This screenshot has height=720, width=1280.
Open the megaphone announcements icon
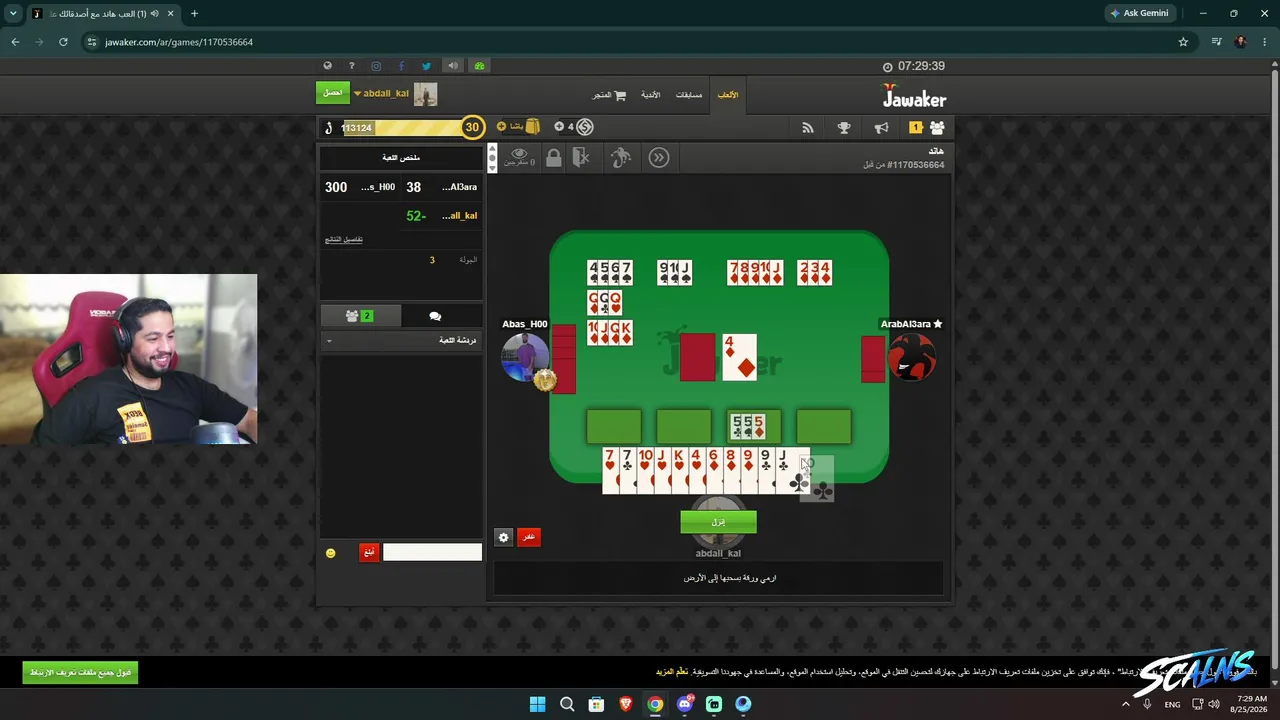click(881, 128)
